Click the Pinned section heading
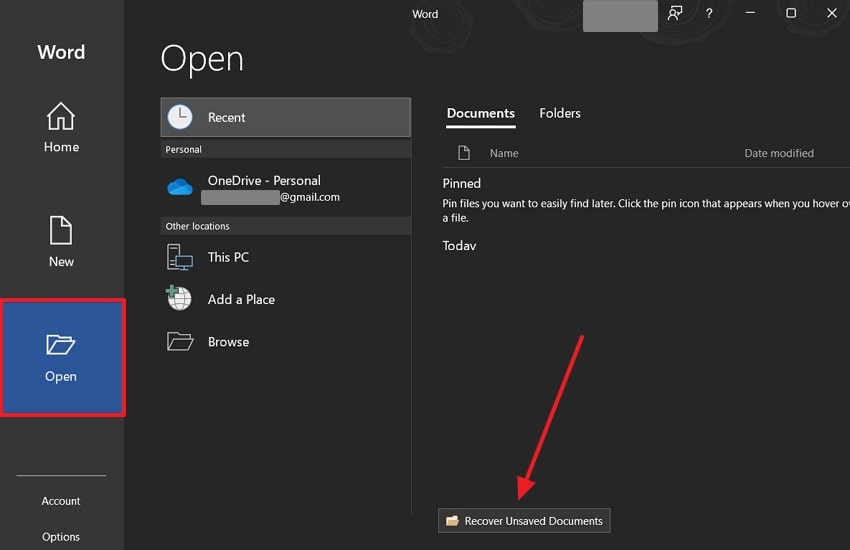This screenshot has height=550, width=850. point(462,183)
